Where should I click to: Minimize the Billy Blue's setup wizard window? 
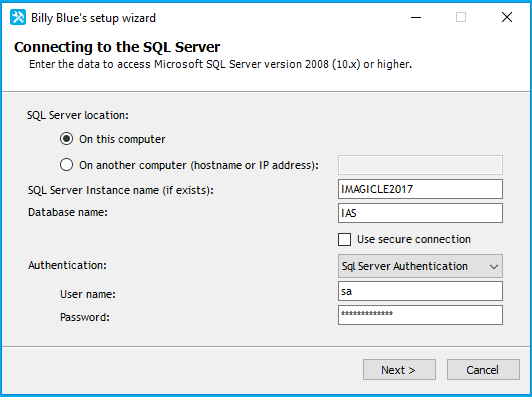click(416, 17)
